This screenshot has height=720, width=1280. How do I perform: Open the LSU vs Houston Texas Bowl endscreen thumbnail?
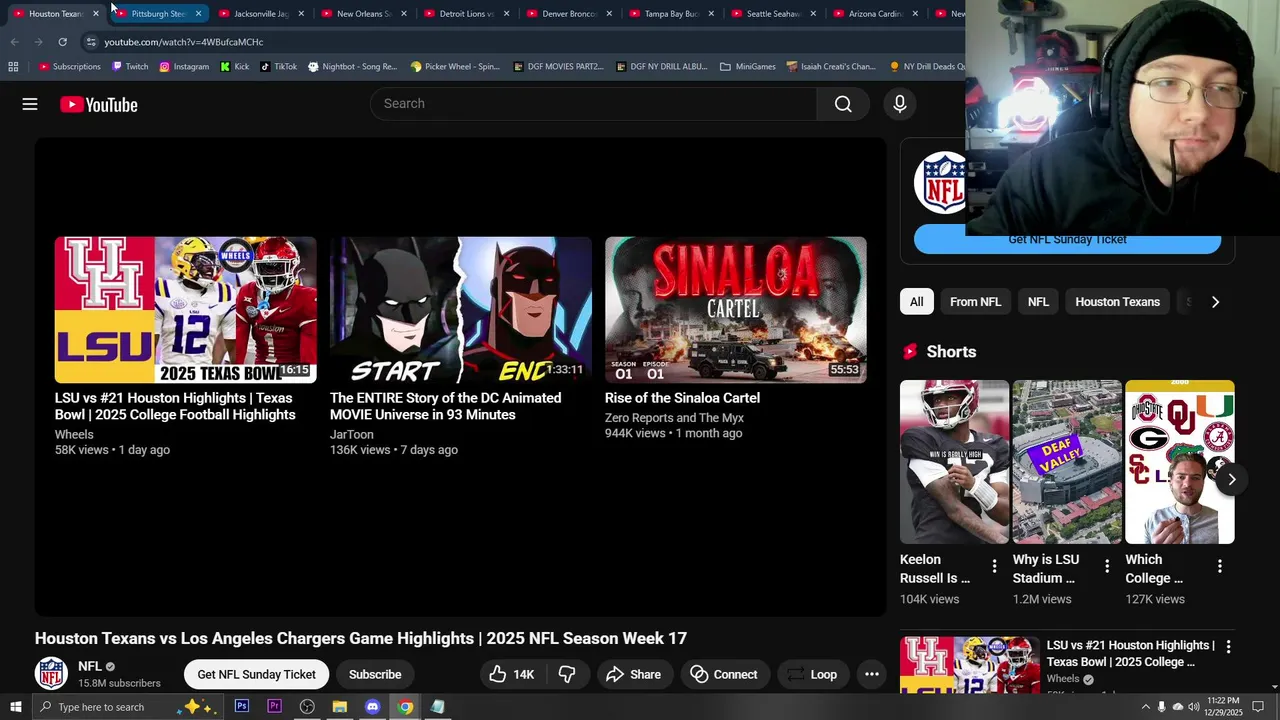click(x=185, y=310)
